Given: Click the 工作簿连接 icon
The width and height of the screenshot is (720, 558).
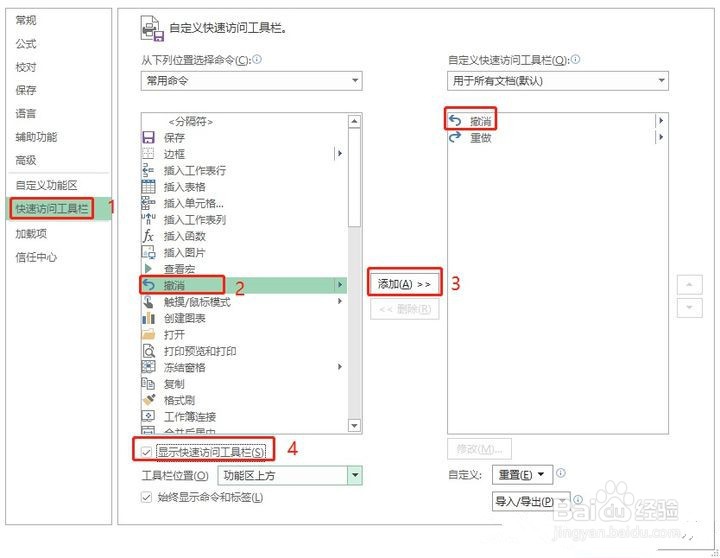Looking at the screenshot, I should pos(148,416).
